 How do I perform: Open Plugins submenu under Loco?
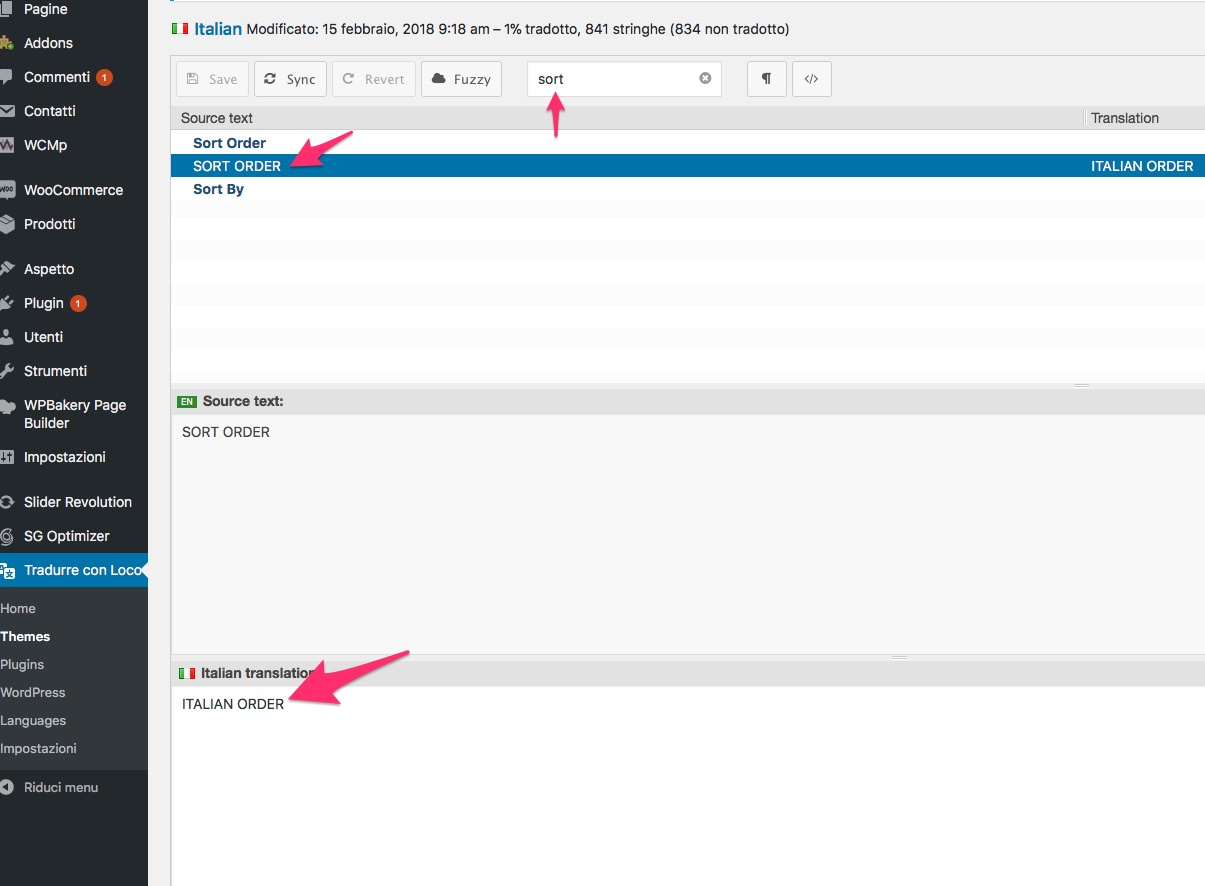(x=22, y=664)
